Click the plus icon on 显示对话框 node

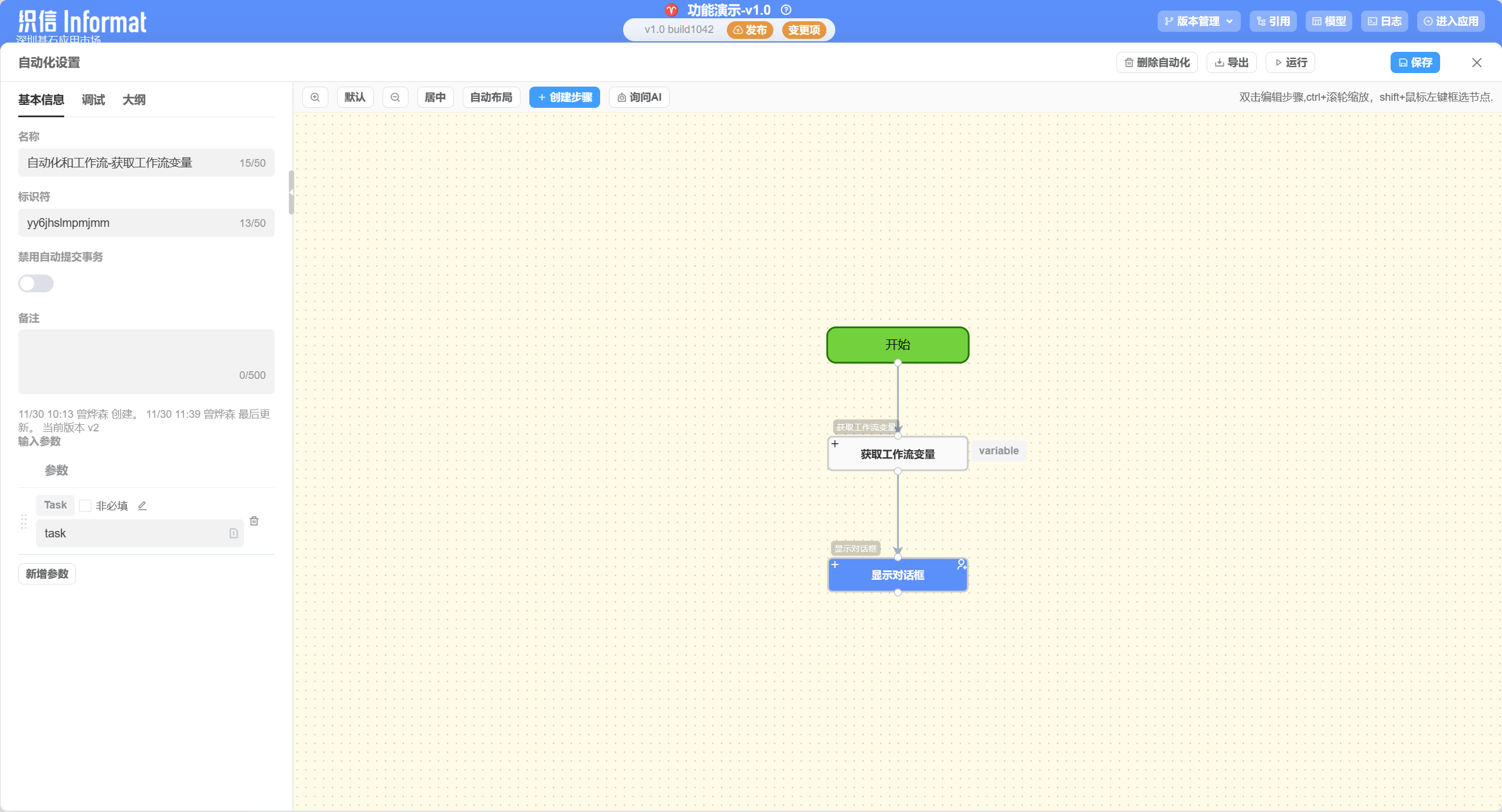pyautogui.click(x=835, y=565)
